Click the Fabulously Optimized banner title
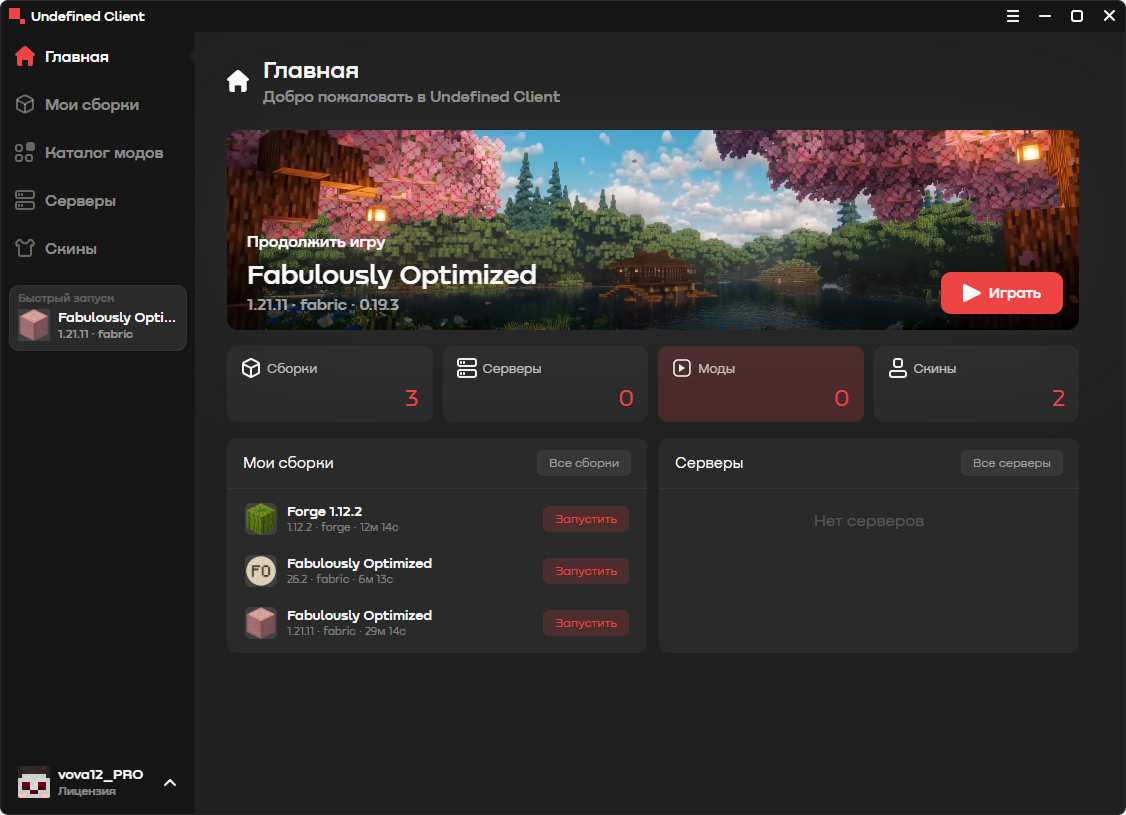The image size is (1126, 815). 391,275
